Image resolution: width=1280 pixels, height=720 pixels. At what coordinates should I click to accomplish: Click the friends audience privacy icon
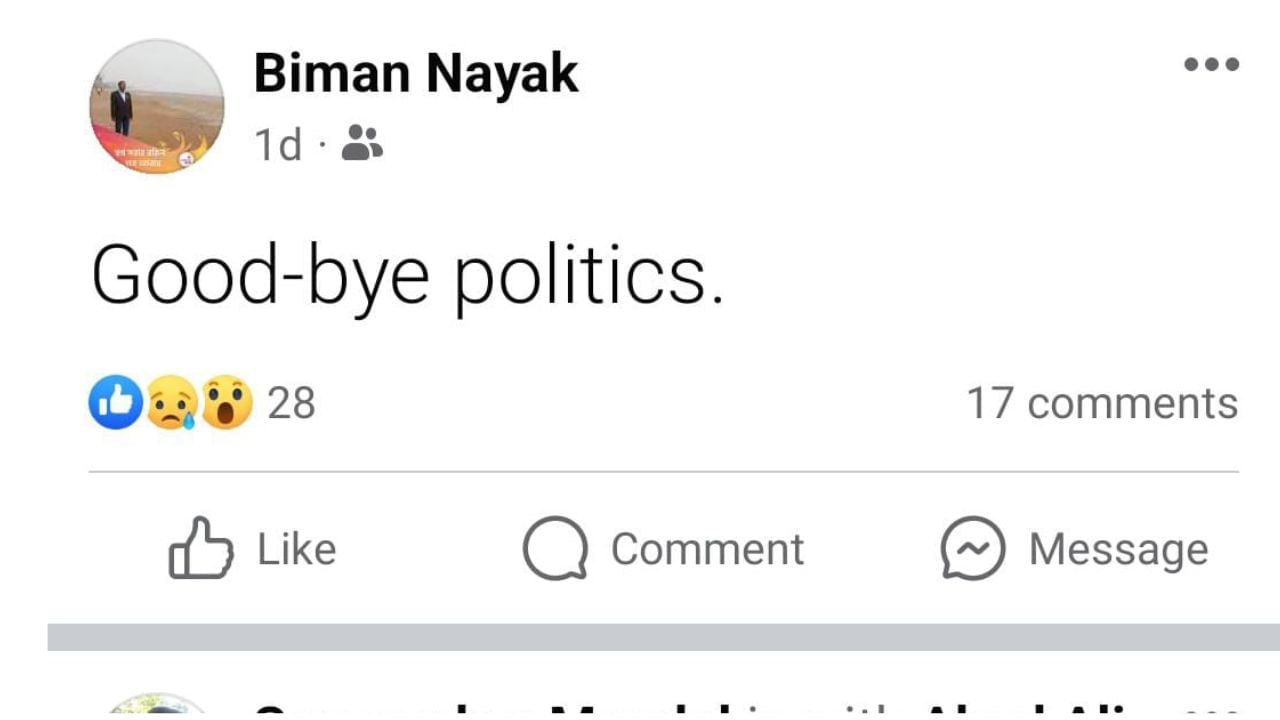point(364,143)
